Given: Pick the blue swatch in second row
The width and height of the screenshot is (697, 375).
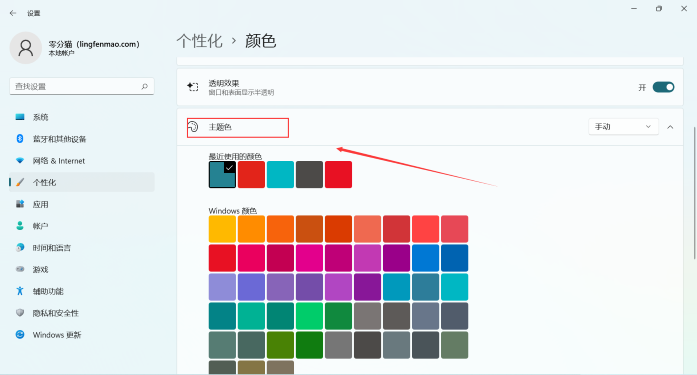Looking at the screenshot, I should coord(425,258).
